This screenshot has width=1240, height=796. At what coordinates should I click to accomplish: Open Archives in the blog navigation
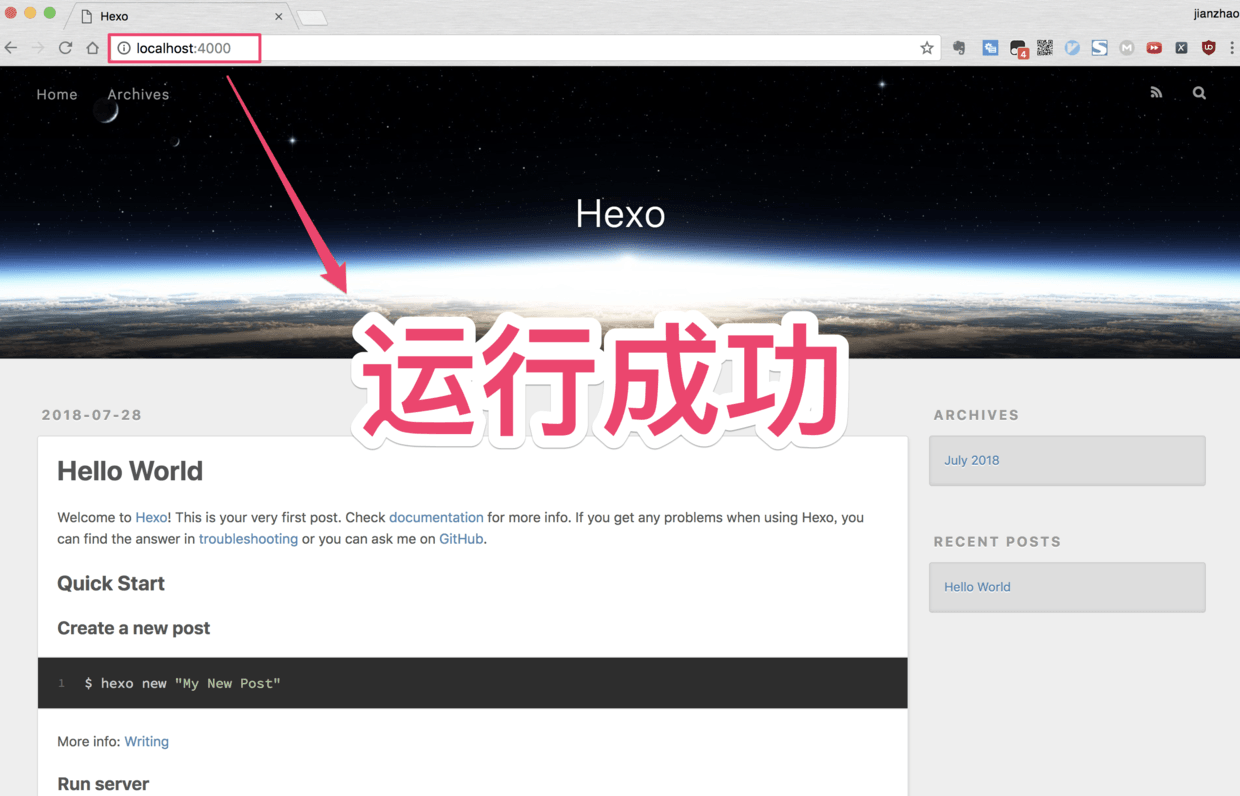138,94
